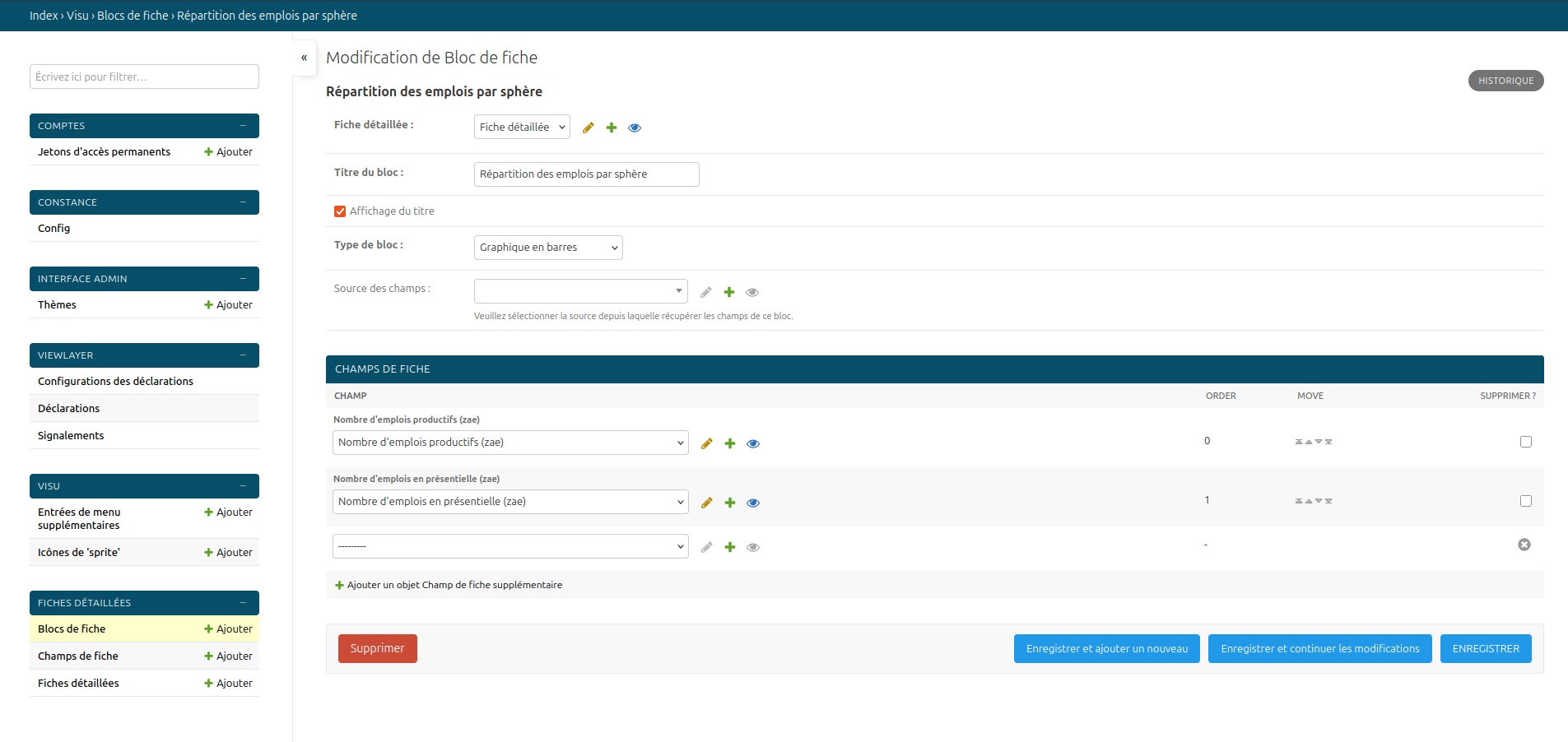Image resolution: width=1568 pixels, height=742 pixels.
Task: Open Déclarations in the sidebar
Action: [x=68, y=409]
